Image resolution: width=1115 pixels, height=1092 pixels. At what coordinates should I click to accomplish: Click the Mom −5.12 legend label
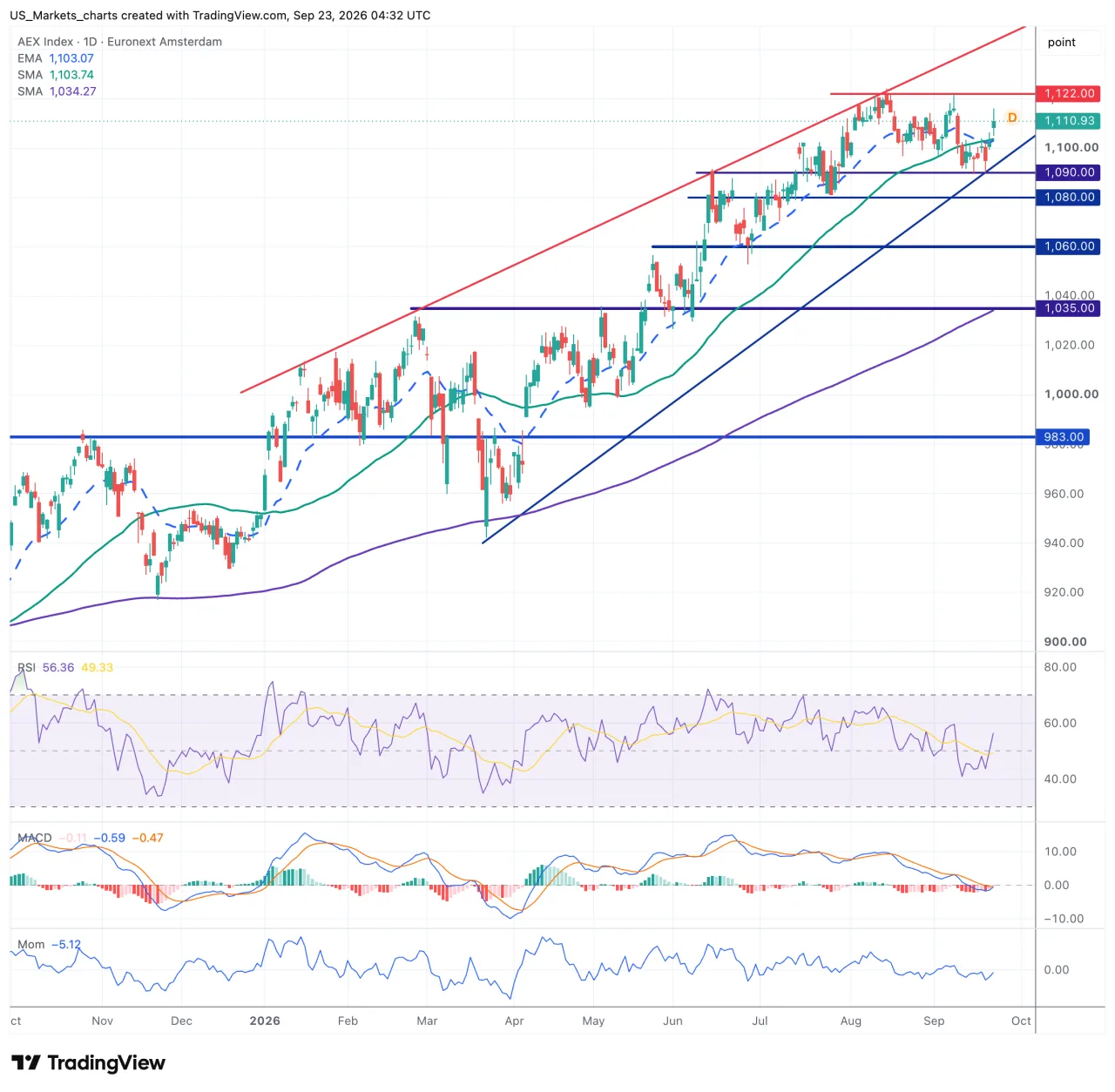[x=49, y=944]
